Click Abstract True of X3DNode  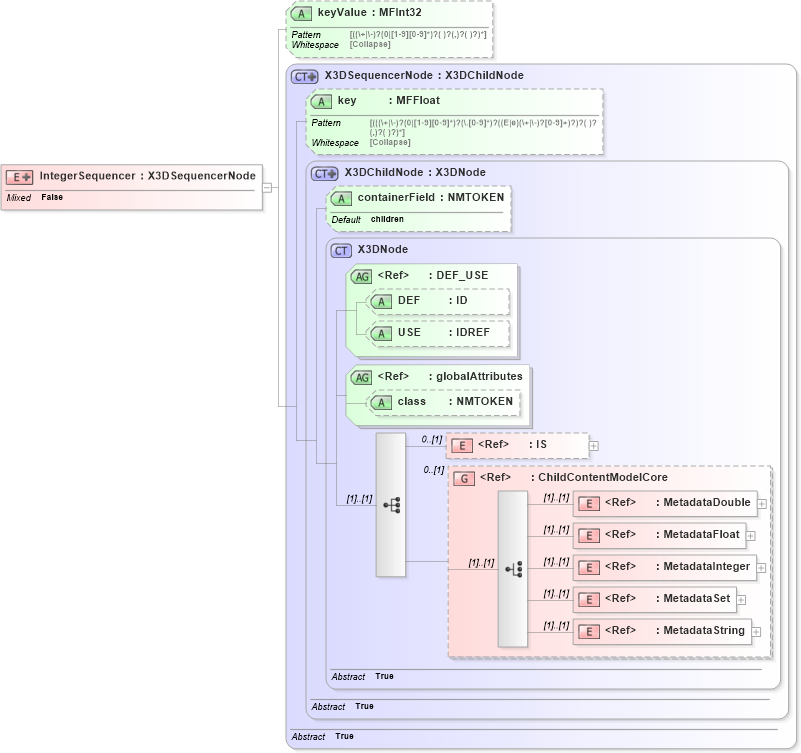(x=362, y=676)
